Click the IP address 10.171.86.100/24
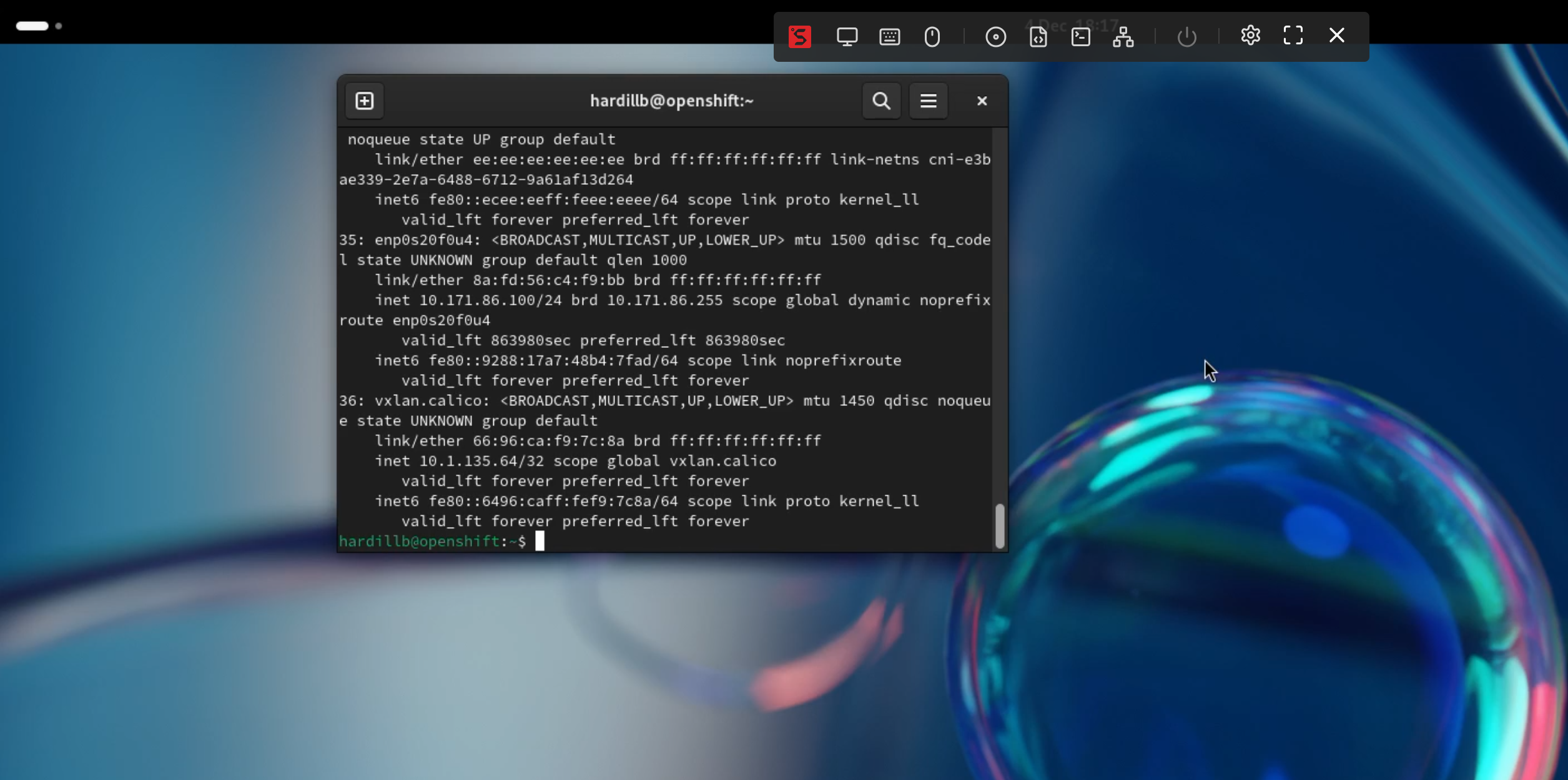 [x=490, y=300]
